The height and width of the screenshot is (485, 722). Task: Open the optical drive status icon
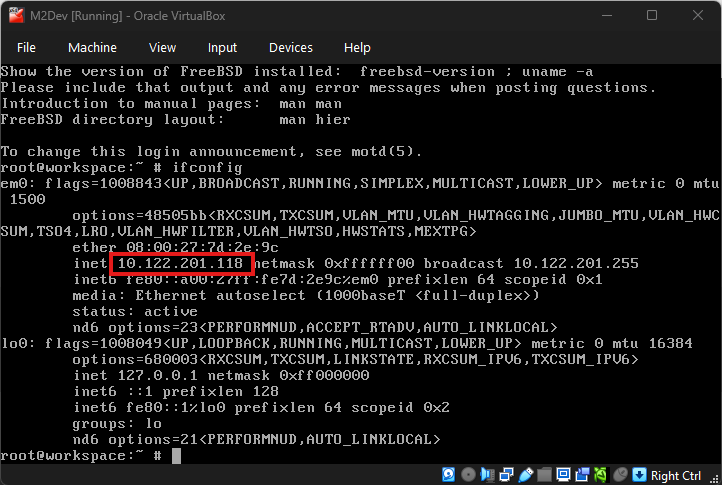click(467, 475)
